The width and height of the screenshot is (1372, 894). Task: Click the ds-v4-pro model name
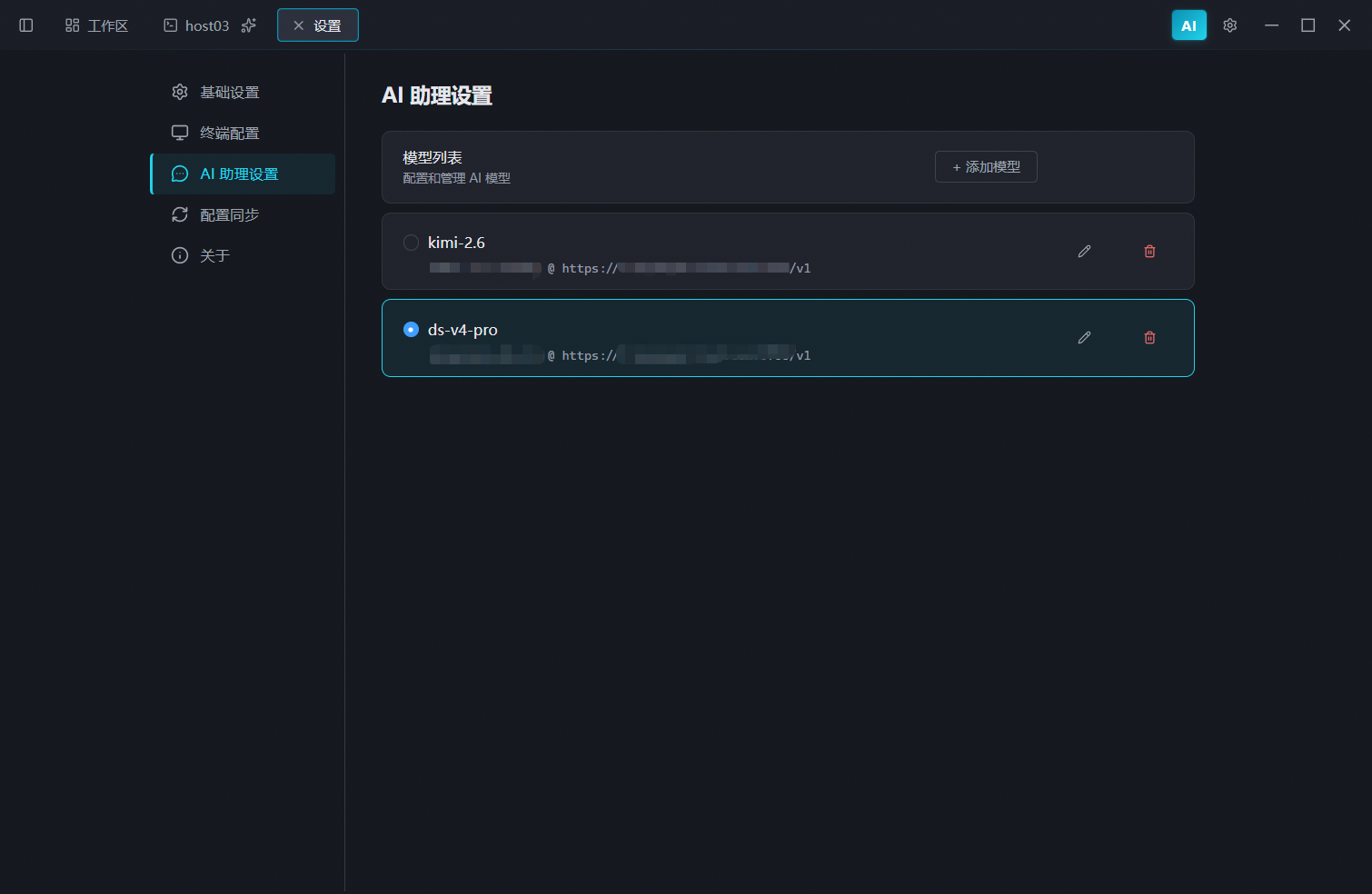click(x=462, y=330)
